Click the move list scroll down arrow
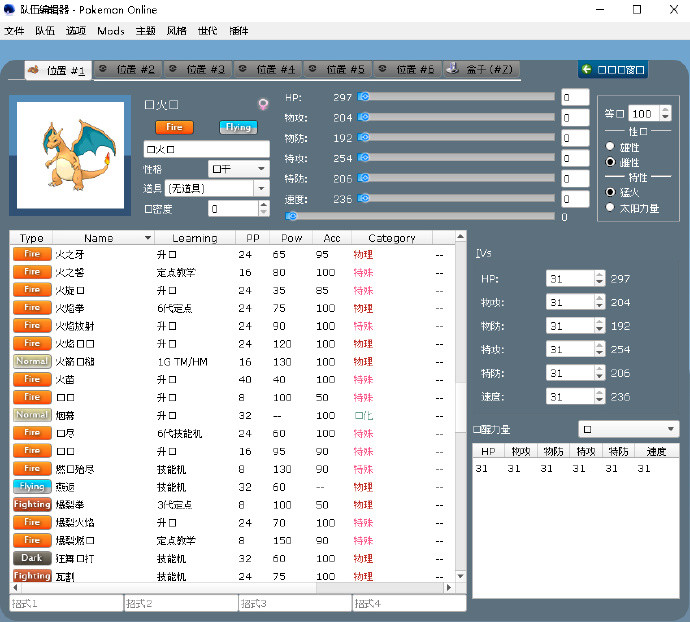 460,576
